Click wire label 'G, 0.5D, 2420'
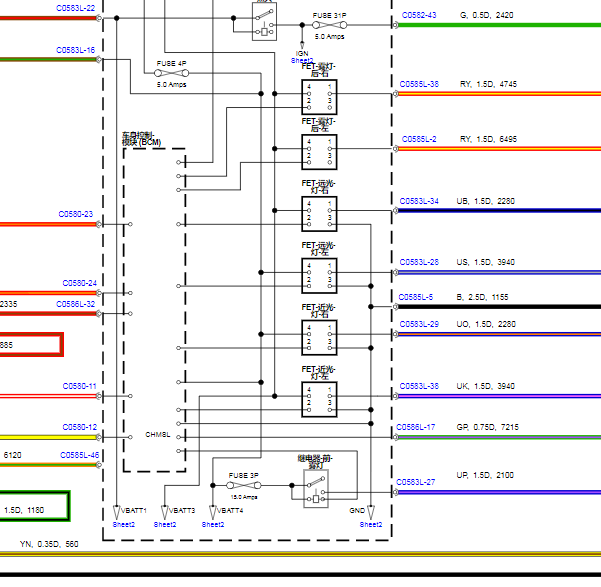This screenshot has height=587, width=601. [486, 15]
